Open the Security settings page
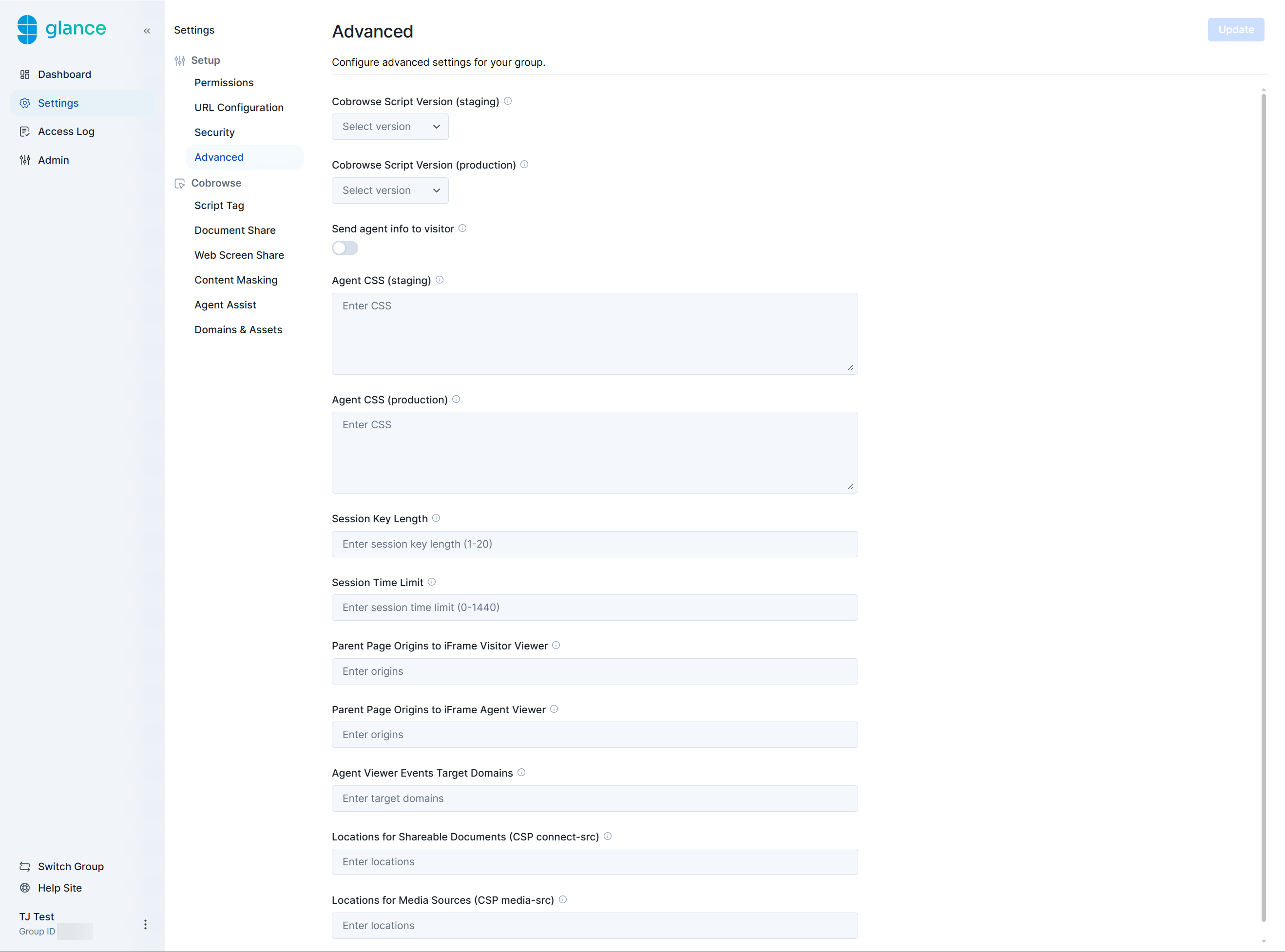The height and width of the screenshot is (952, 1285). [x=214, y=133]
